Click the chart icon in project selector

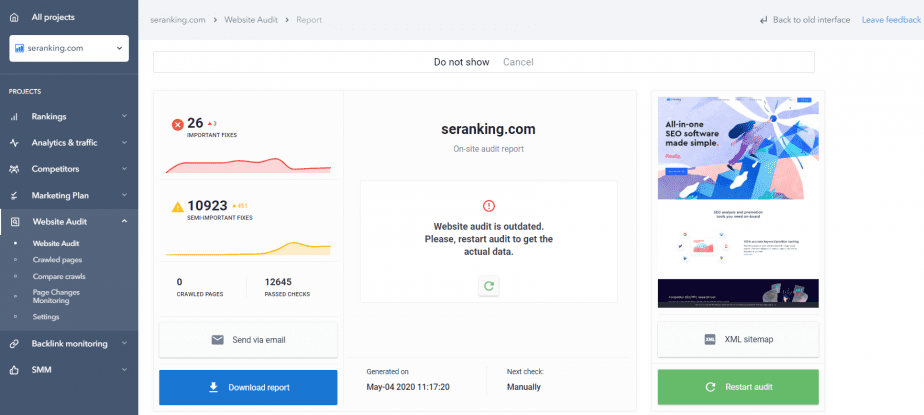click(x=20, y=48)
